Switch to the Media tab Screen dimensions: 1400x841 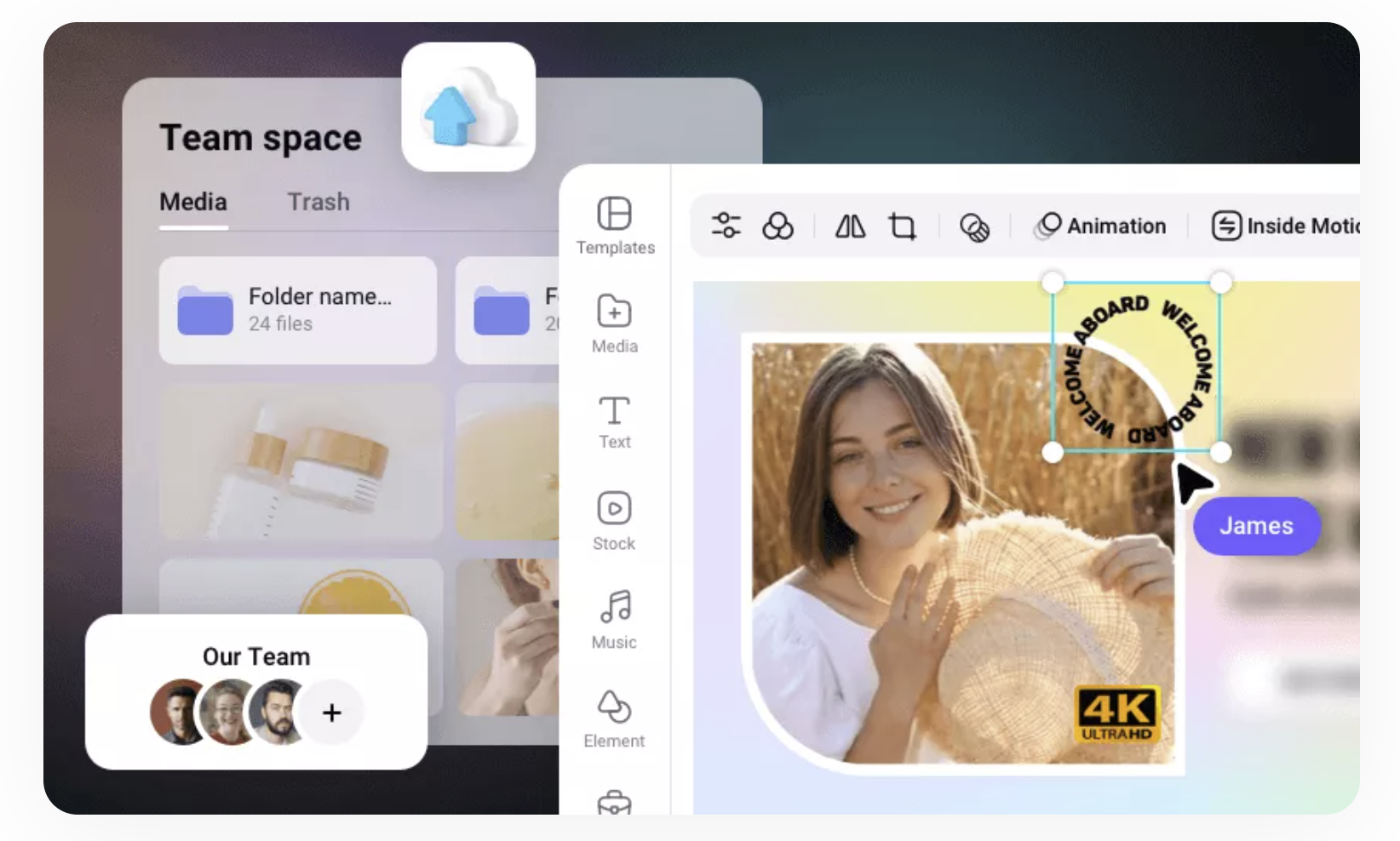(x=193, y=202)
